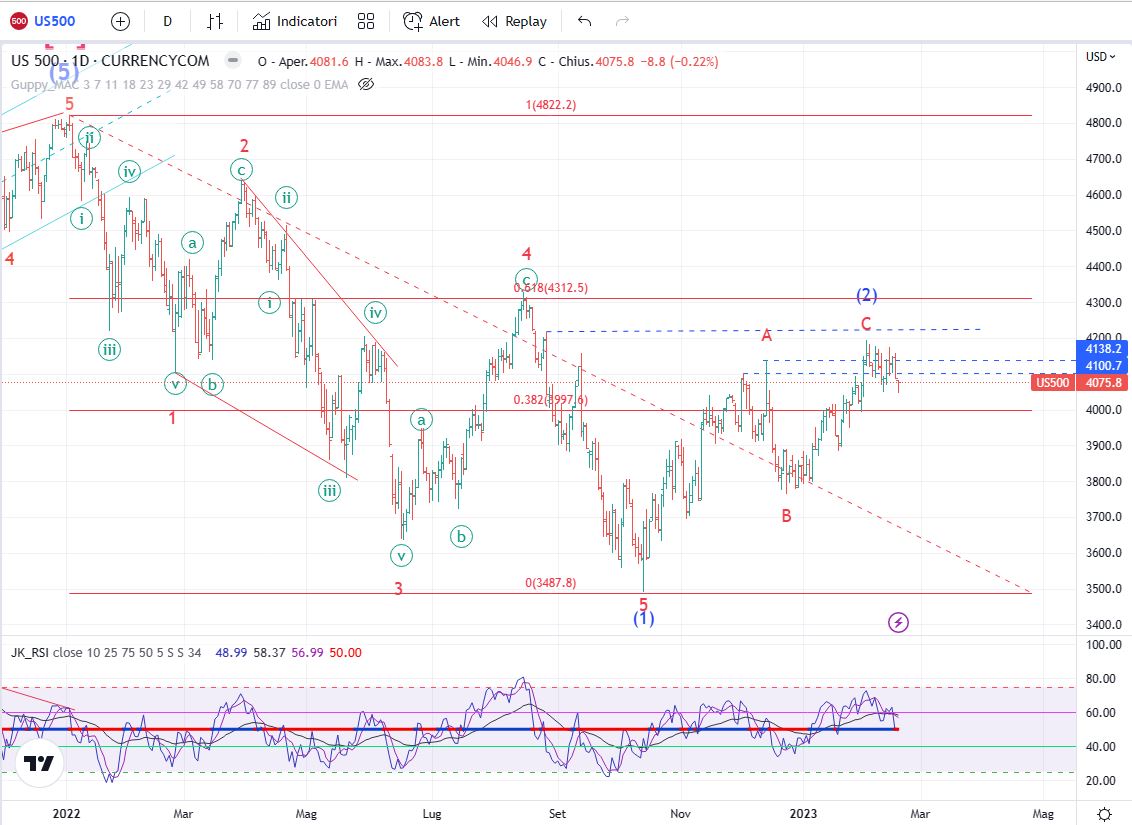Select the JK_RSI indicator legend
Screen dimensions: 1132x825
(x=106, y=652)
